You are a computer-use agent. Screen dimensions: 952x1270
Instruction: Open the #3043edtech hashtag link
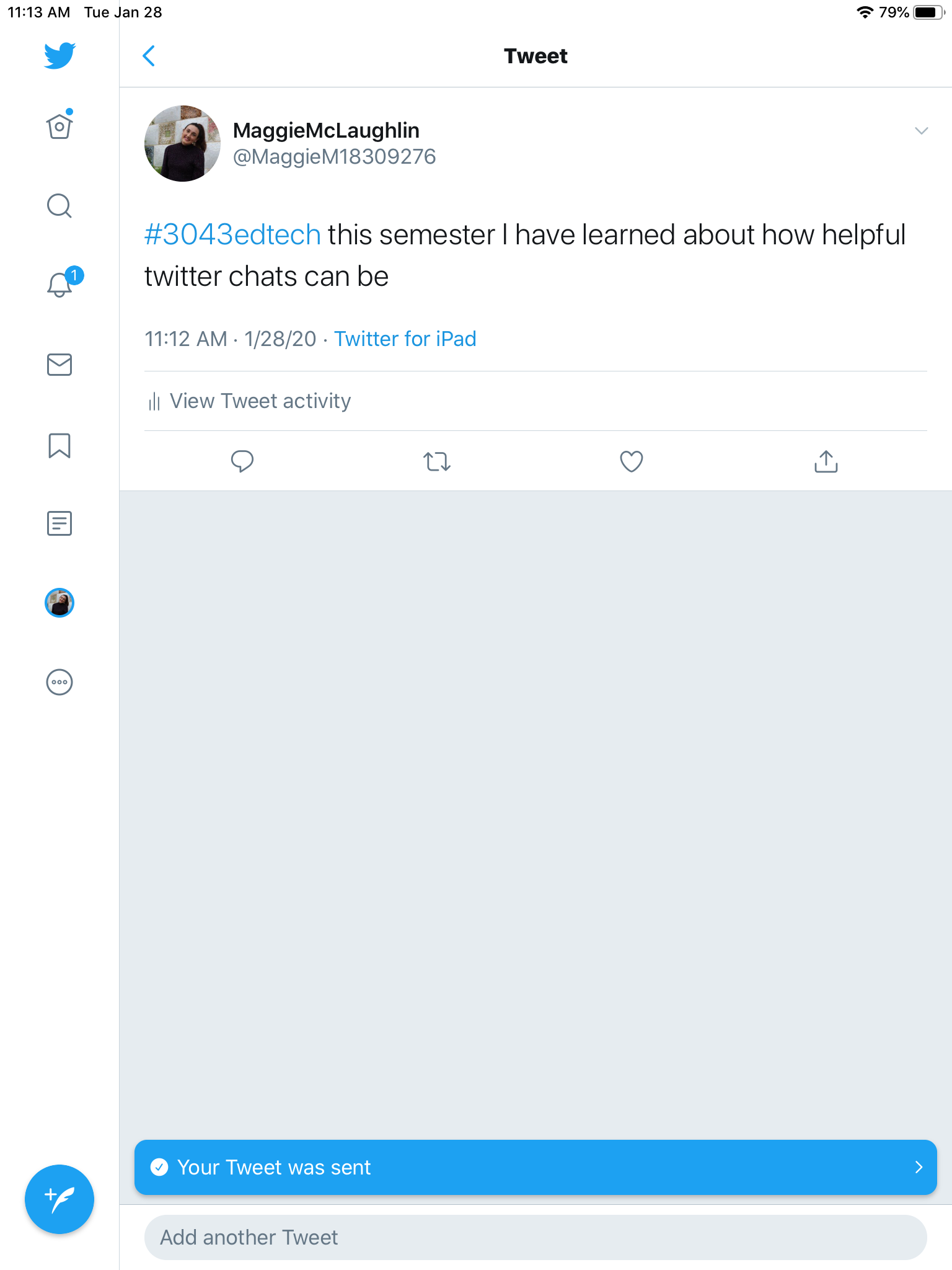point(232,235)
